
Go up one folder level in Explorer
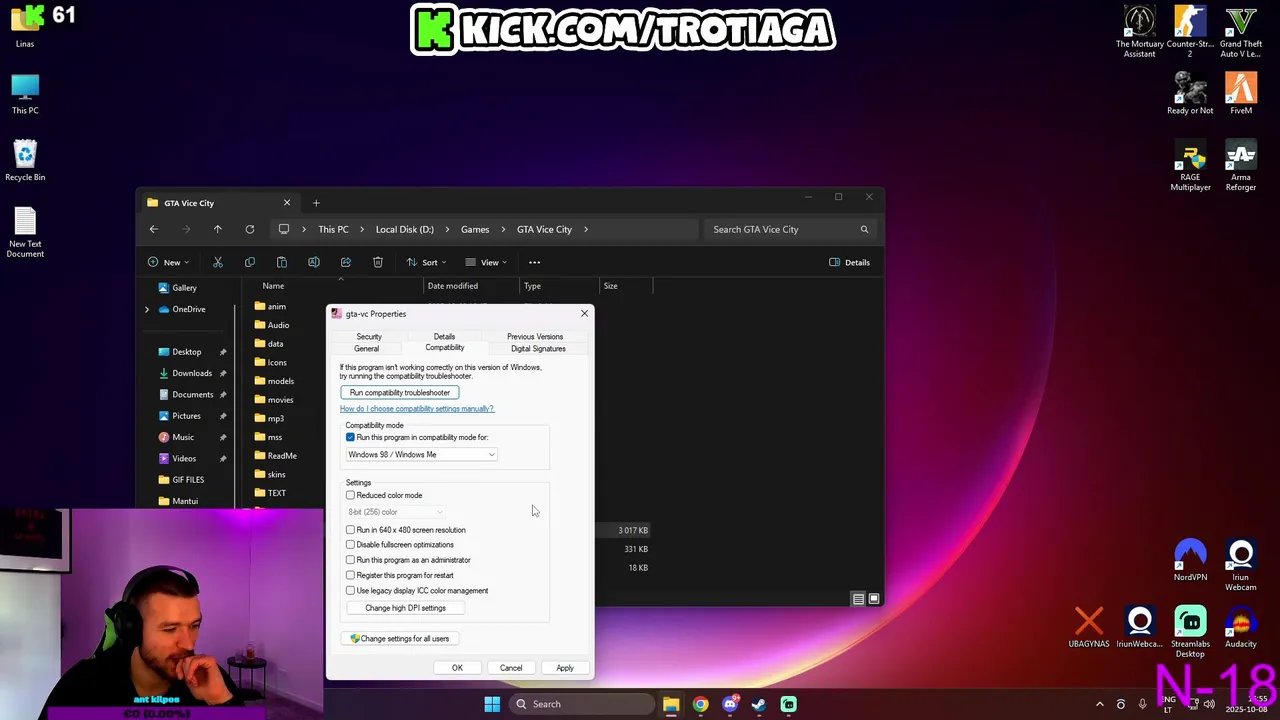coord(217,229)
